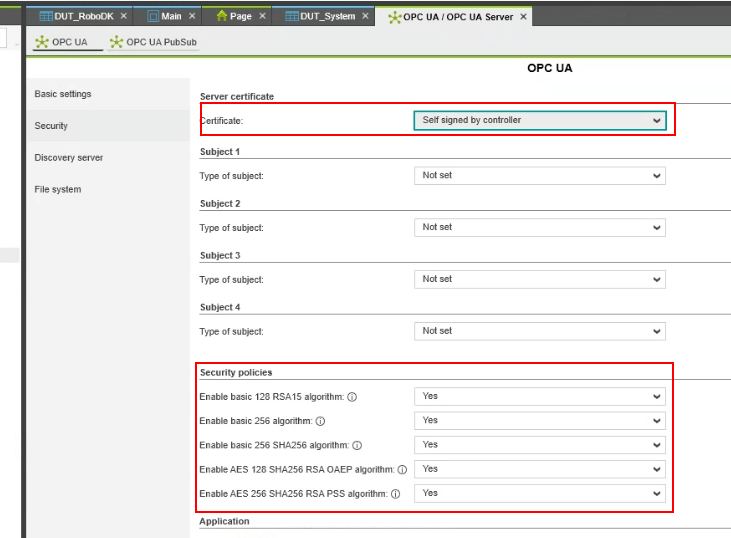Click the Subject 1 heading
731x538 pixels.
[220, 152]
